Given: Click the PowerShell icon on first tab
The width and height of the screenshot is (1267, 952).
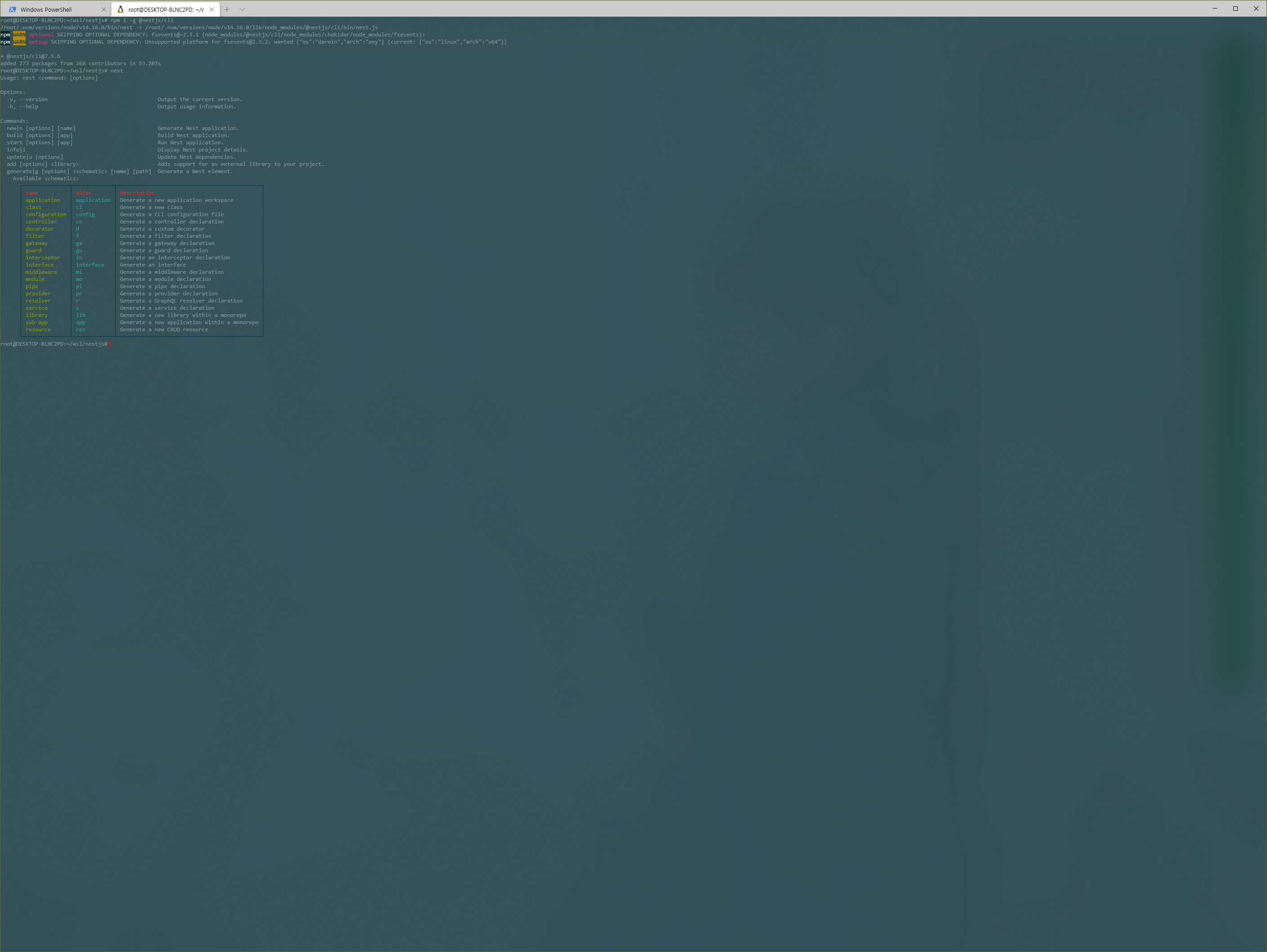Looking at the screenshot, I should 13,9.
